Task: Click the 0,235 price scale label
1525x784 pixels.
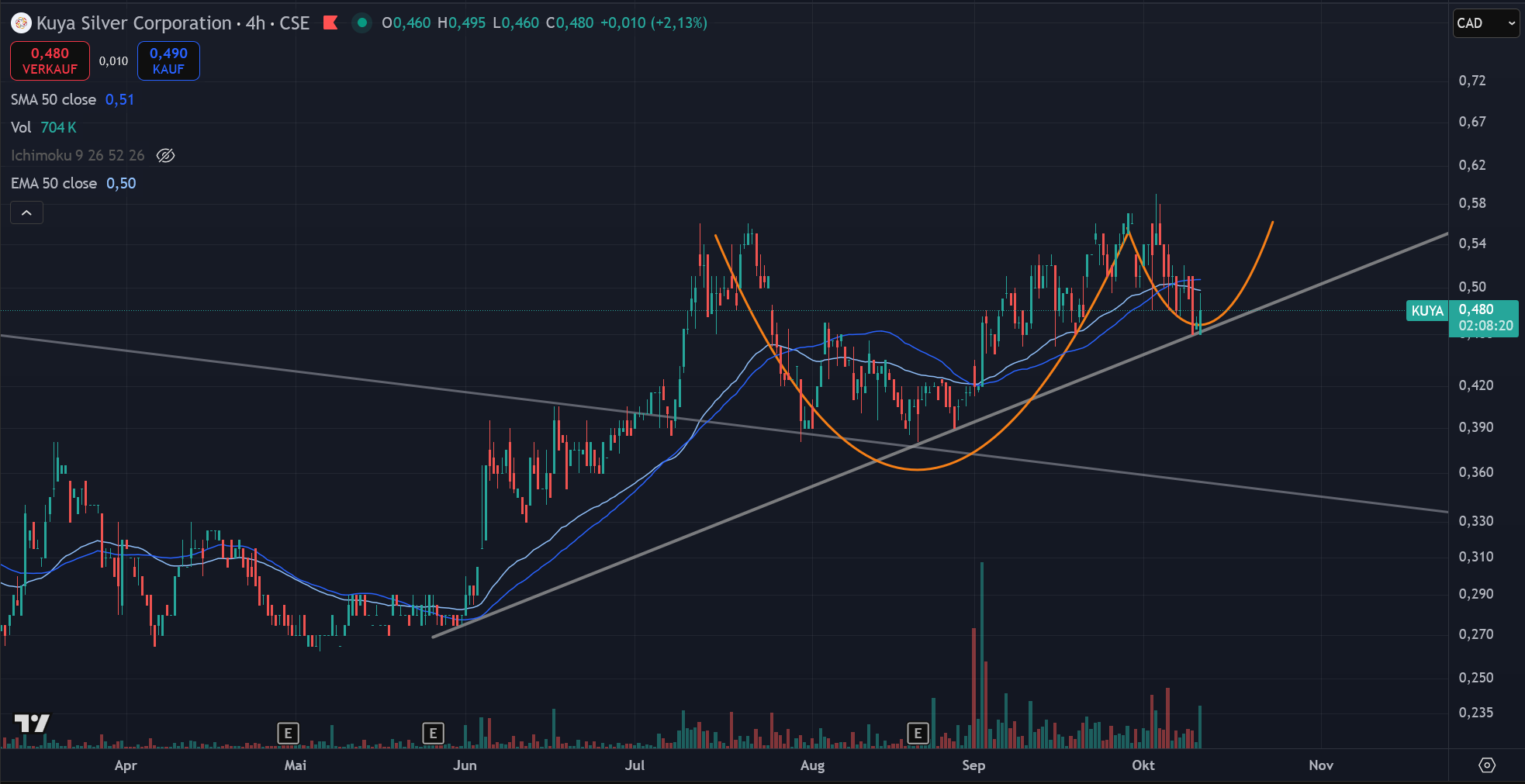Action: coord(1476,713)
